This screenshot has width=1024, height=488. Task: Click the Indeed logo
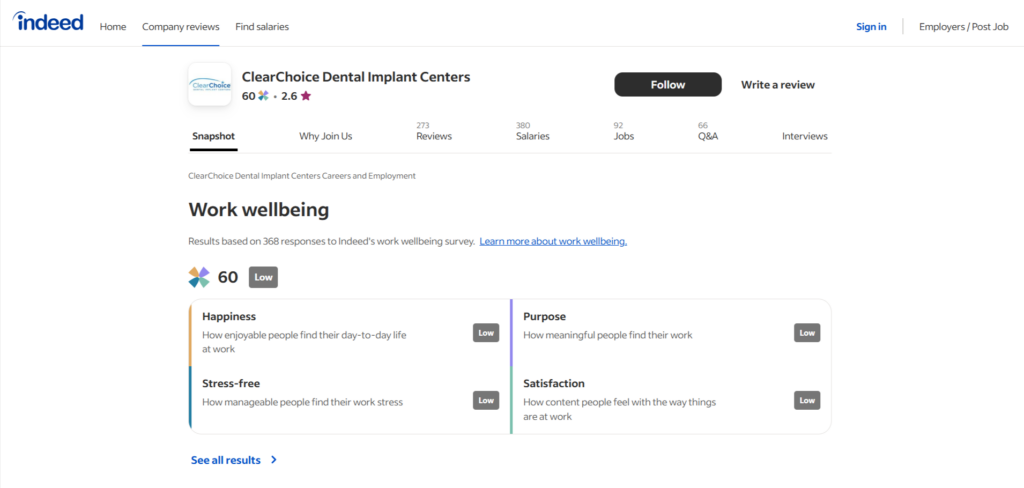coord(48,22)
